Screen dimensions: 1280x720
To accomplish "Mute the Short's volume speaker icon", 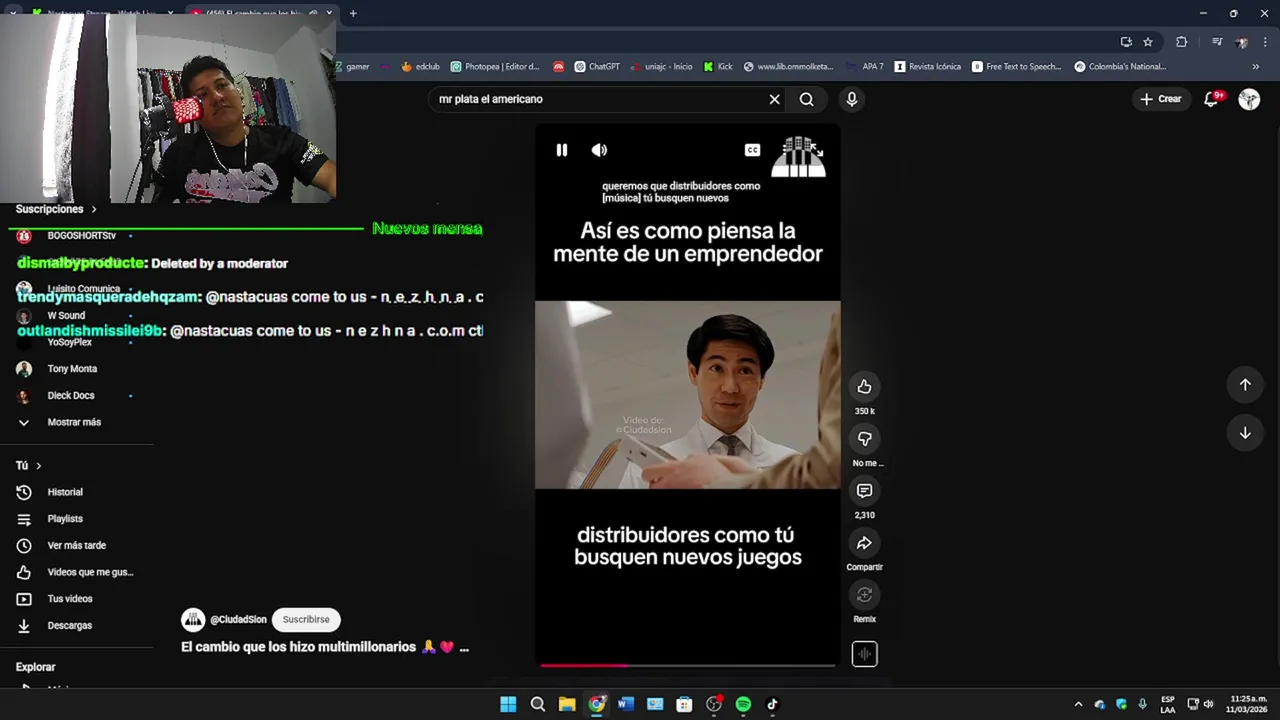I will point(599,150).
